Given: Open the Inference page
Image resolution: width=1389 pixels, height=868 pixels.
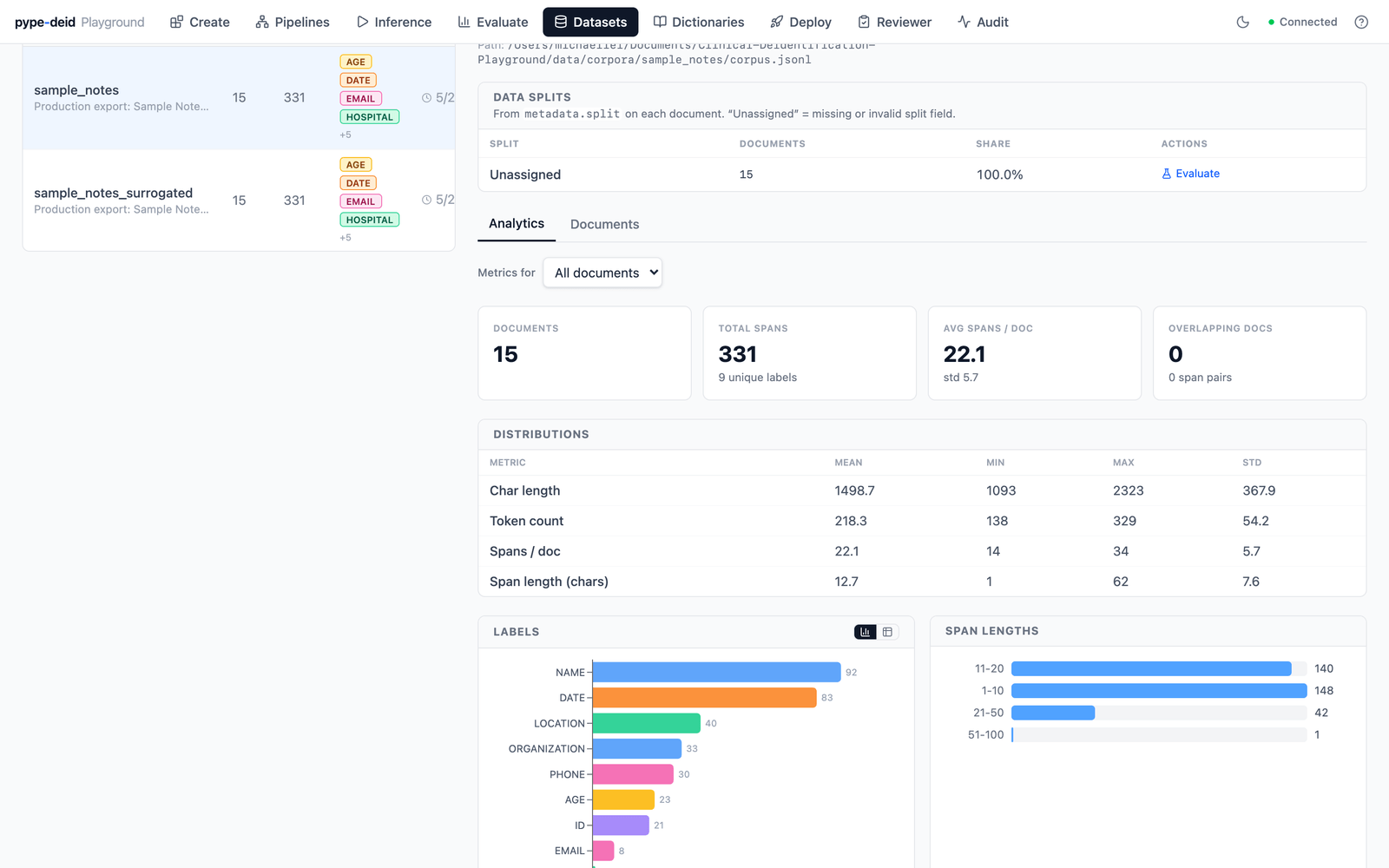Looking at the screenshot, I should pos(394,22).
